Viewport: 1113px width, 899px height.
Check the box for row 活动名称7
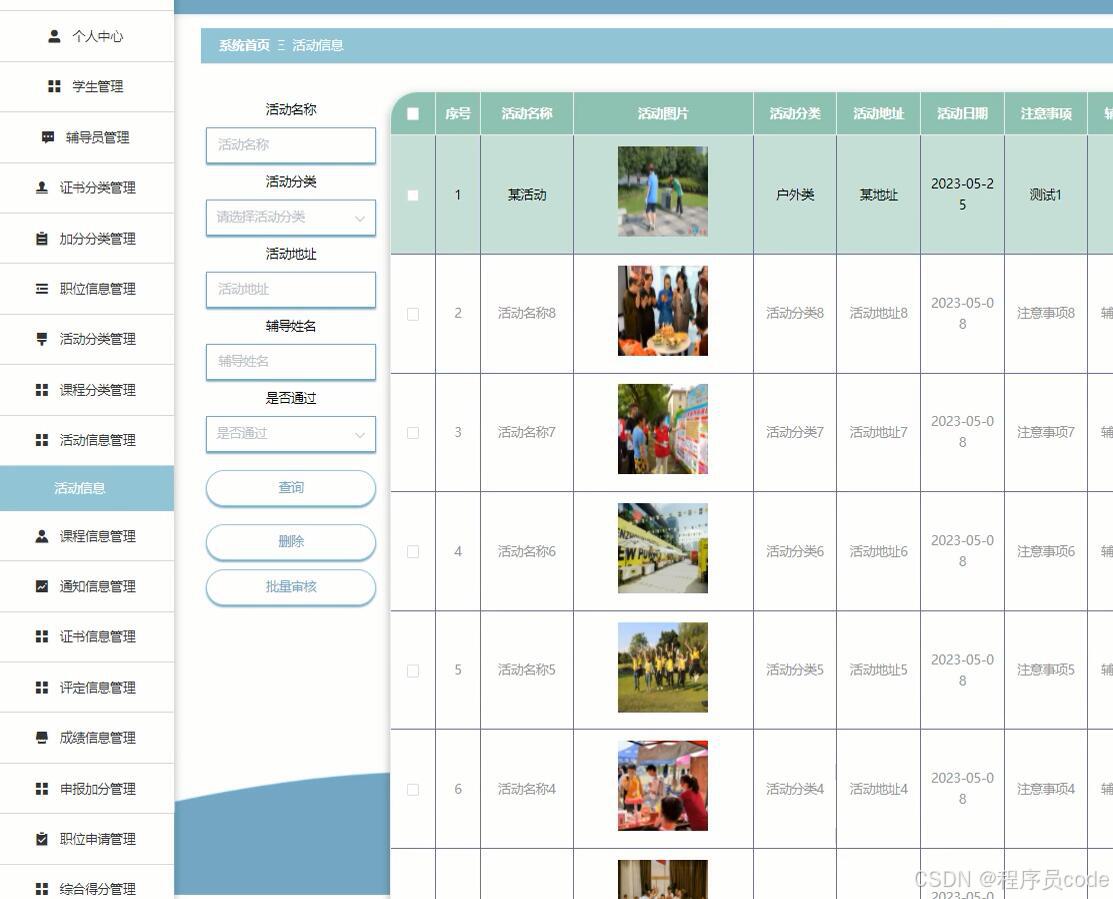412,433
